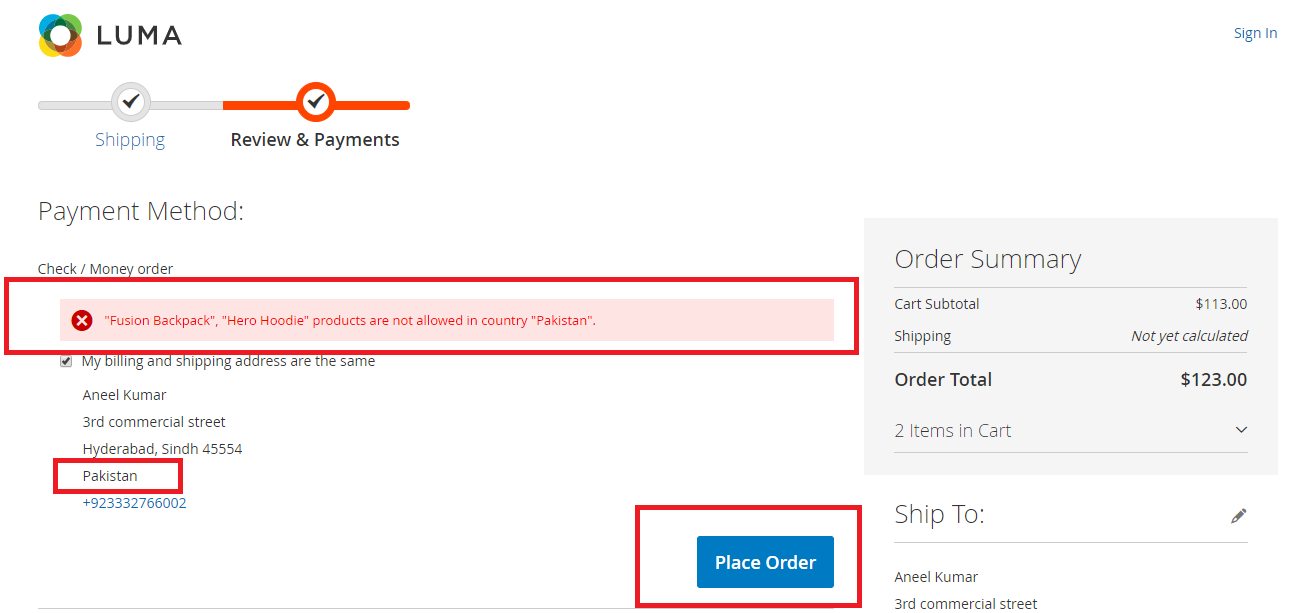Expand the "2 Items in Cart" section

coord(953,431)
